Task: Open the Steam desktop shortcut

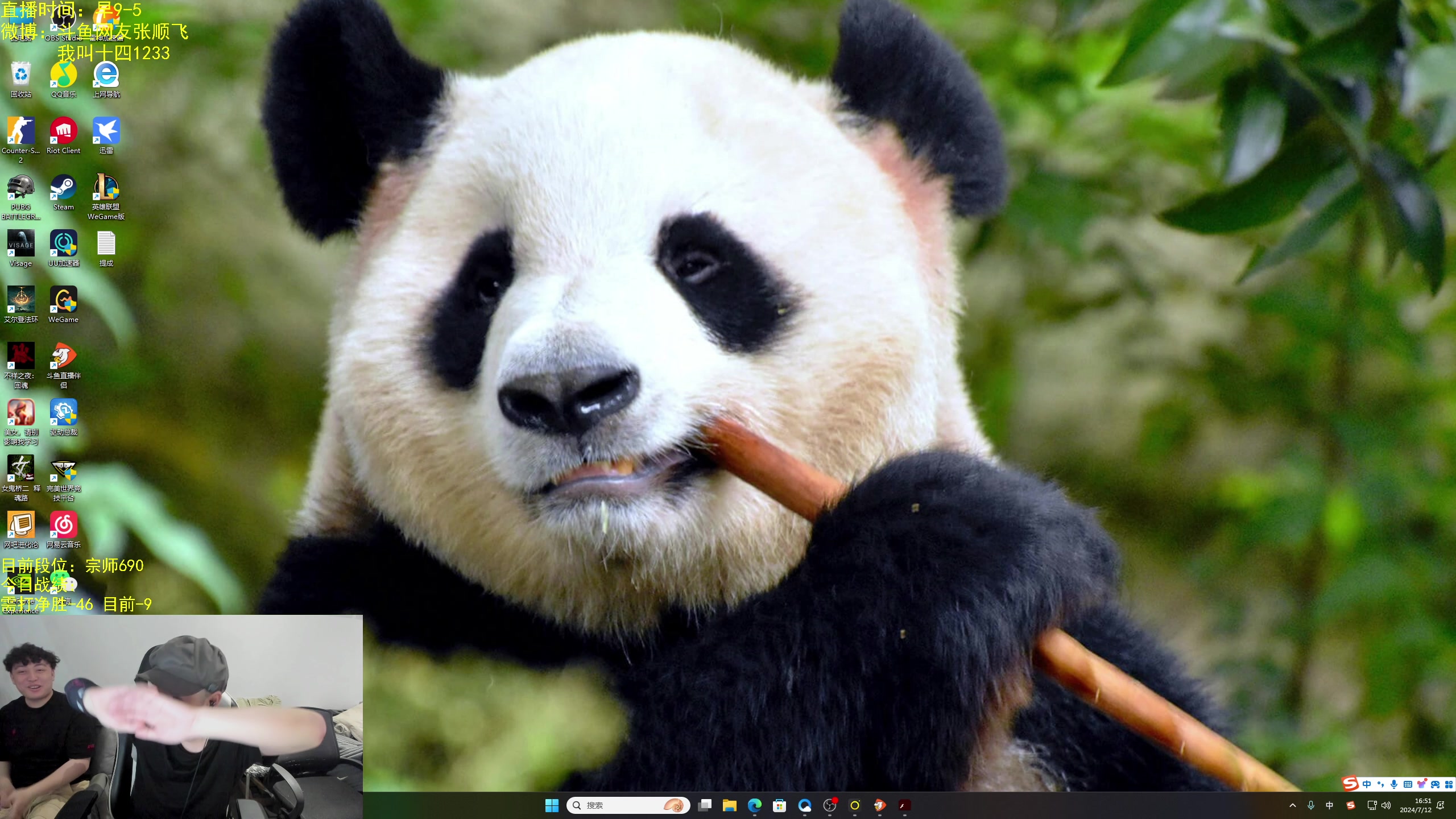Action: pos(64,192)
